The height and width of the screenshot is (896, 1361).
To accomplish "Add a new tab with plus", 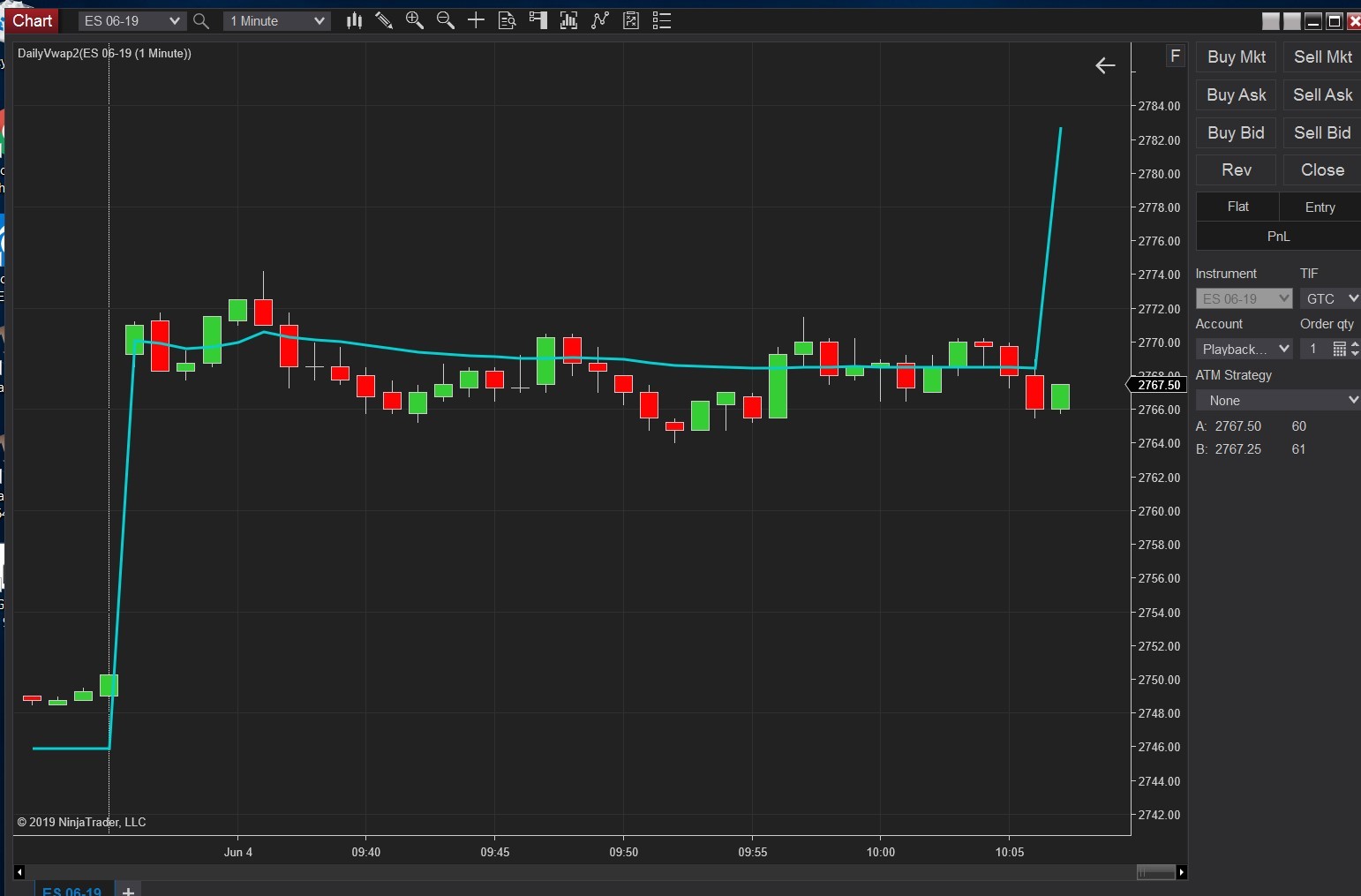I will click(129, 890).
